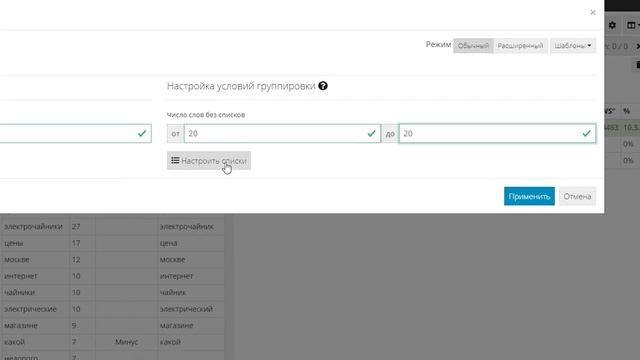This screenshot has height=360, width=640.
Task: Click the 'цена' lemma cell
Action: click(x=191, y=243)
